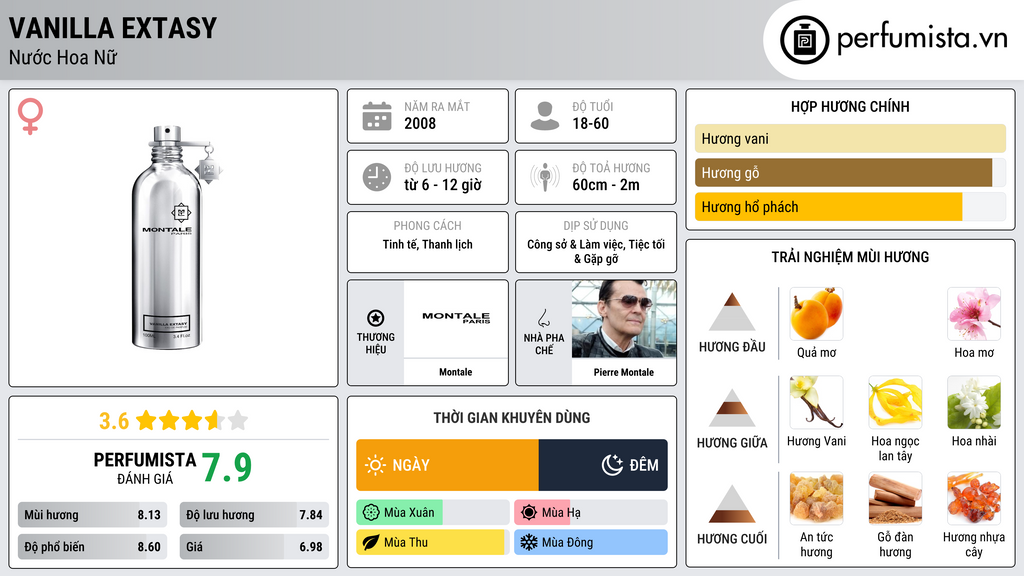The height and width of the screenshot is (576, 1024).
Task: Open the Quả mơ apricot note image
Action: (816, 313)
